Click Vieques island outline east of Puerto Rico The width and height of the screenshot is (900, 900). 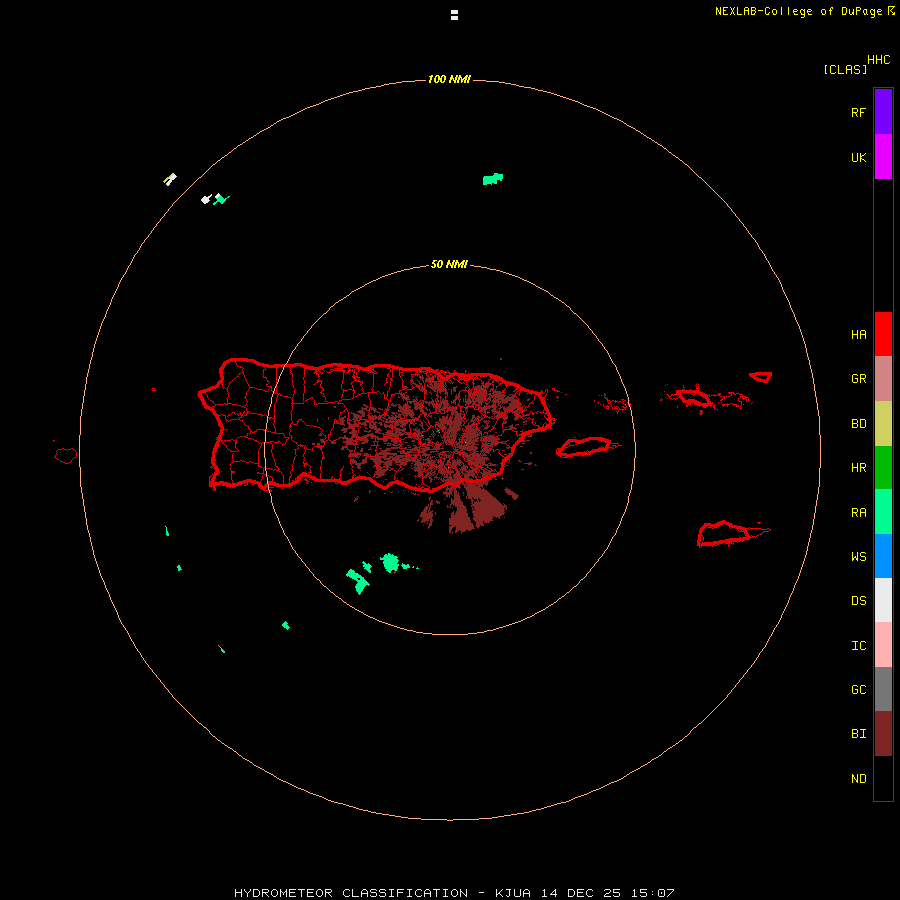tap(584, 447)
